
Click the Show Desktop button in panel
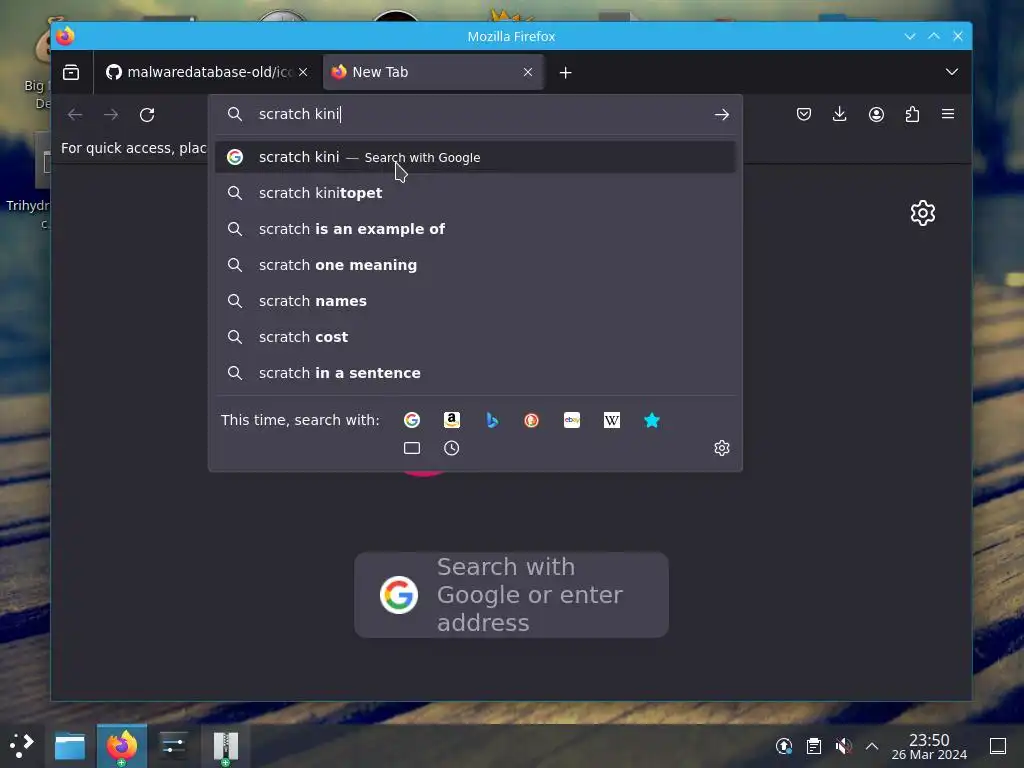tap(998, 746)
